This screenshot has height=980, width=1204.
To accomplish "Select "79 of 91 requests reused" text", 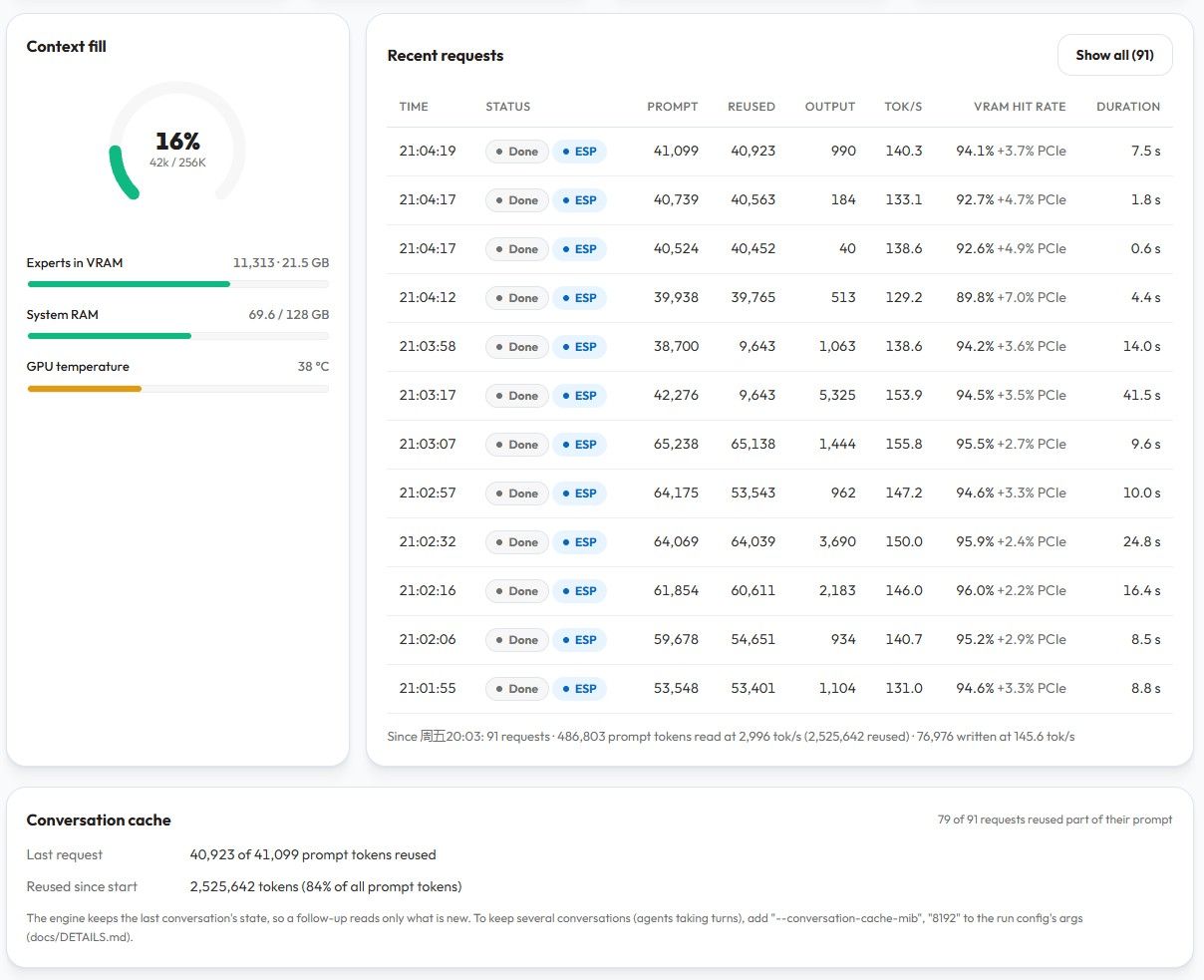I will [1054, 819].
